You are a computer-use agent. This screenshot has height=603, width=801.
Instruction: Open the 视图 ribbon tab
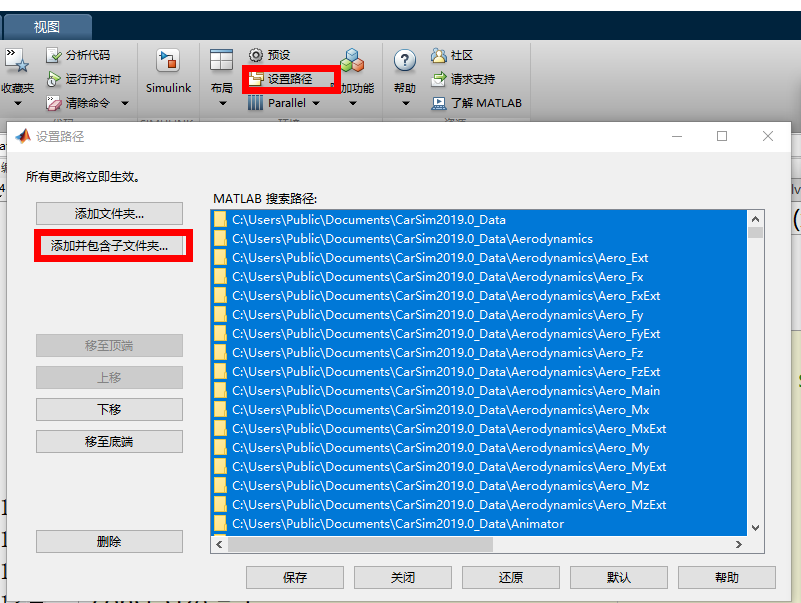pos(46,27)
